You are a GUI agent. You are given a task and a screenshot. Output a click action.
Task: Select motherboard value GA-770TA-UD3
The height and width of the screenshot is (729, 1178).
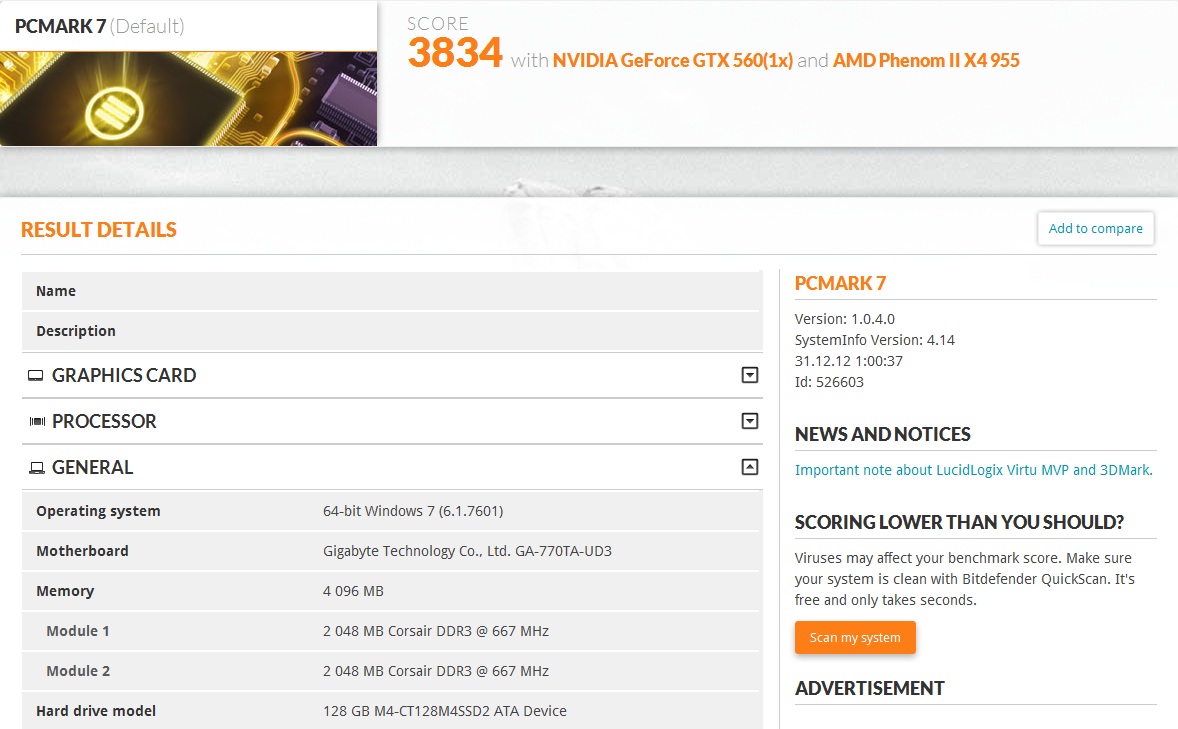[x=467, y=551]
